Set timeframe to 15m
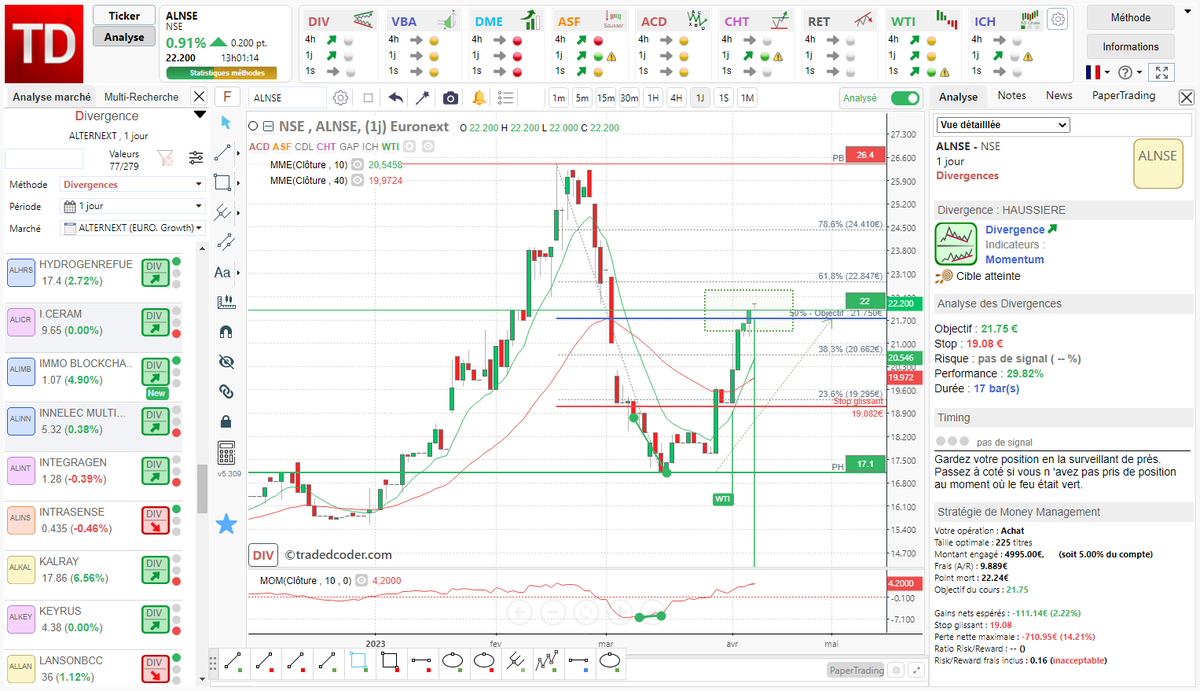 click(605, 98)
